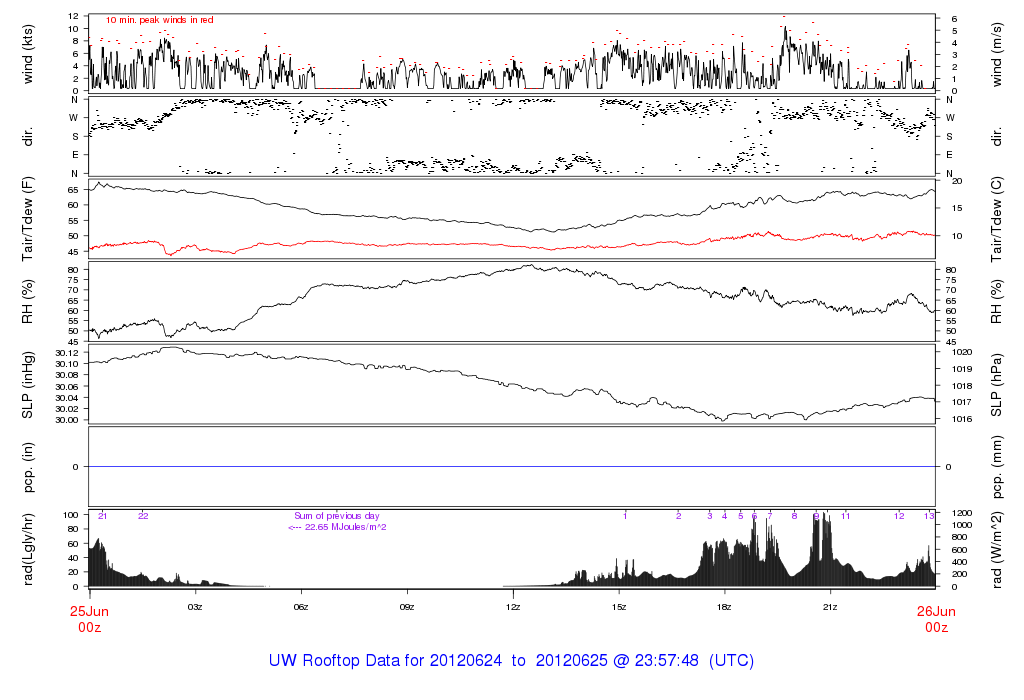
Task: Select the '06z' time tick label
Action: coord(300,607)
